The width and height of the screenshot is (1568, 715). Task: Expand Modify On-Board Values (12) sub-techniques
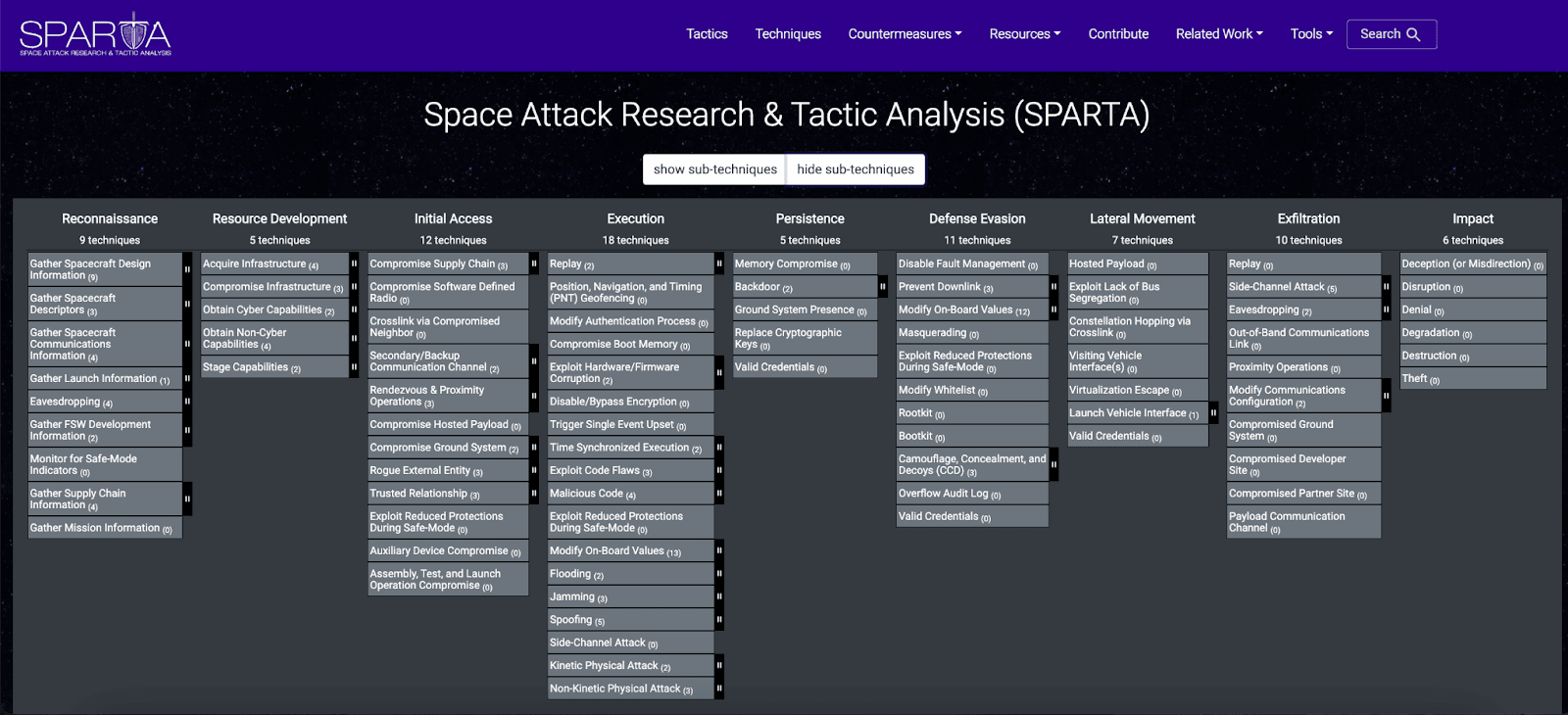click(x=1054, y=310)
